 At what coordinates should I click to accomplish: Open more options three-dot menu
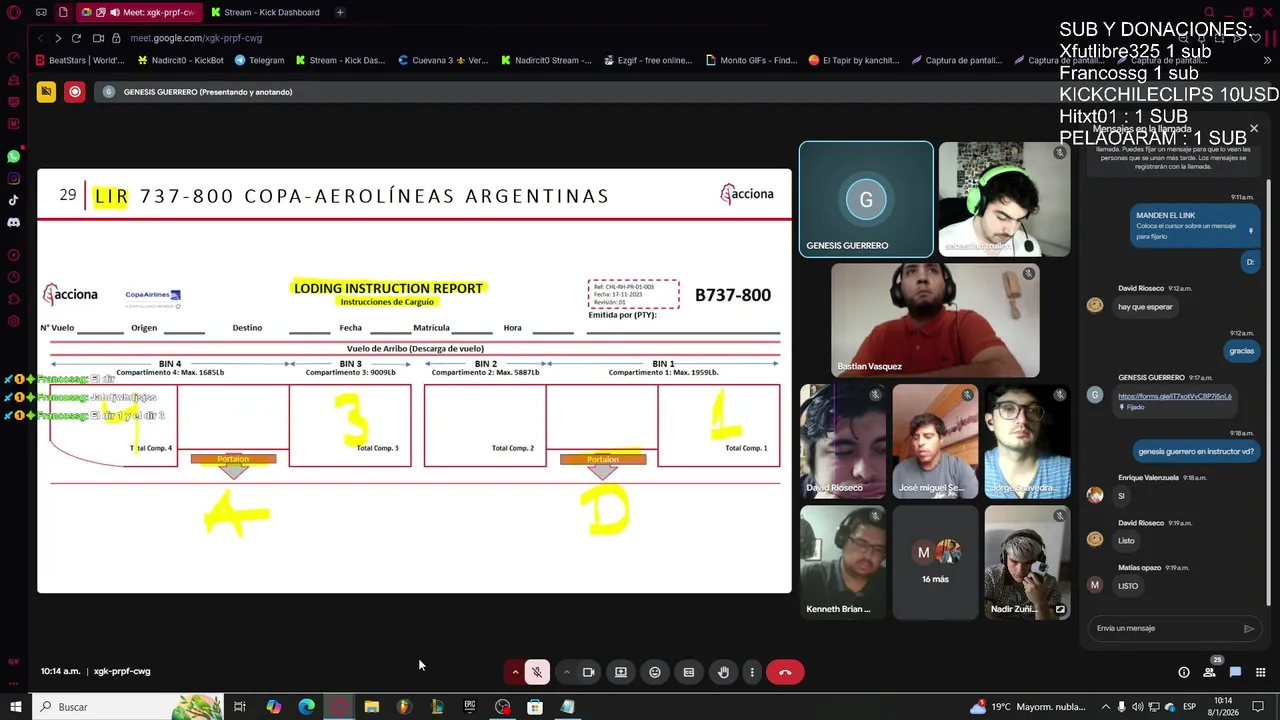752,672
